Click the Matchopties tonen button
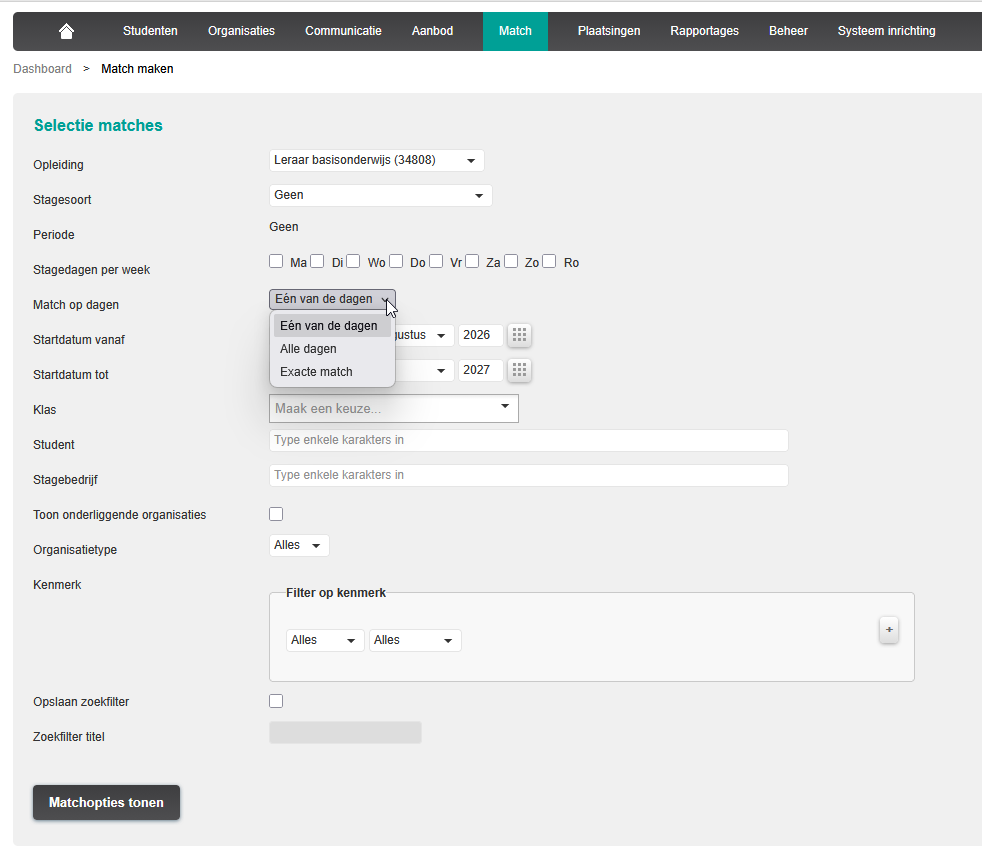The image size is (982, 846). coord(106,802)
